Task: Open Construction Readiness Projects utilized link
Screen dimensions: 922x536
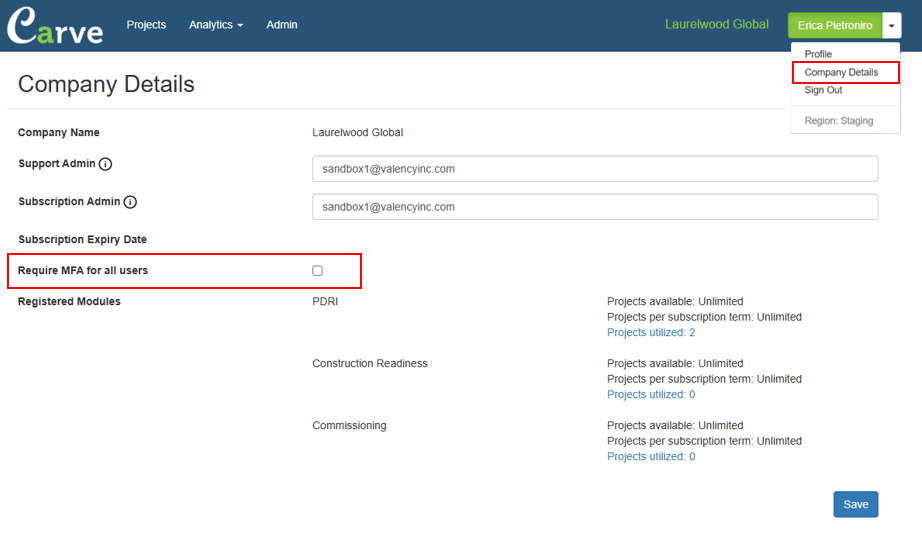Action: point(651,394)
